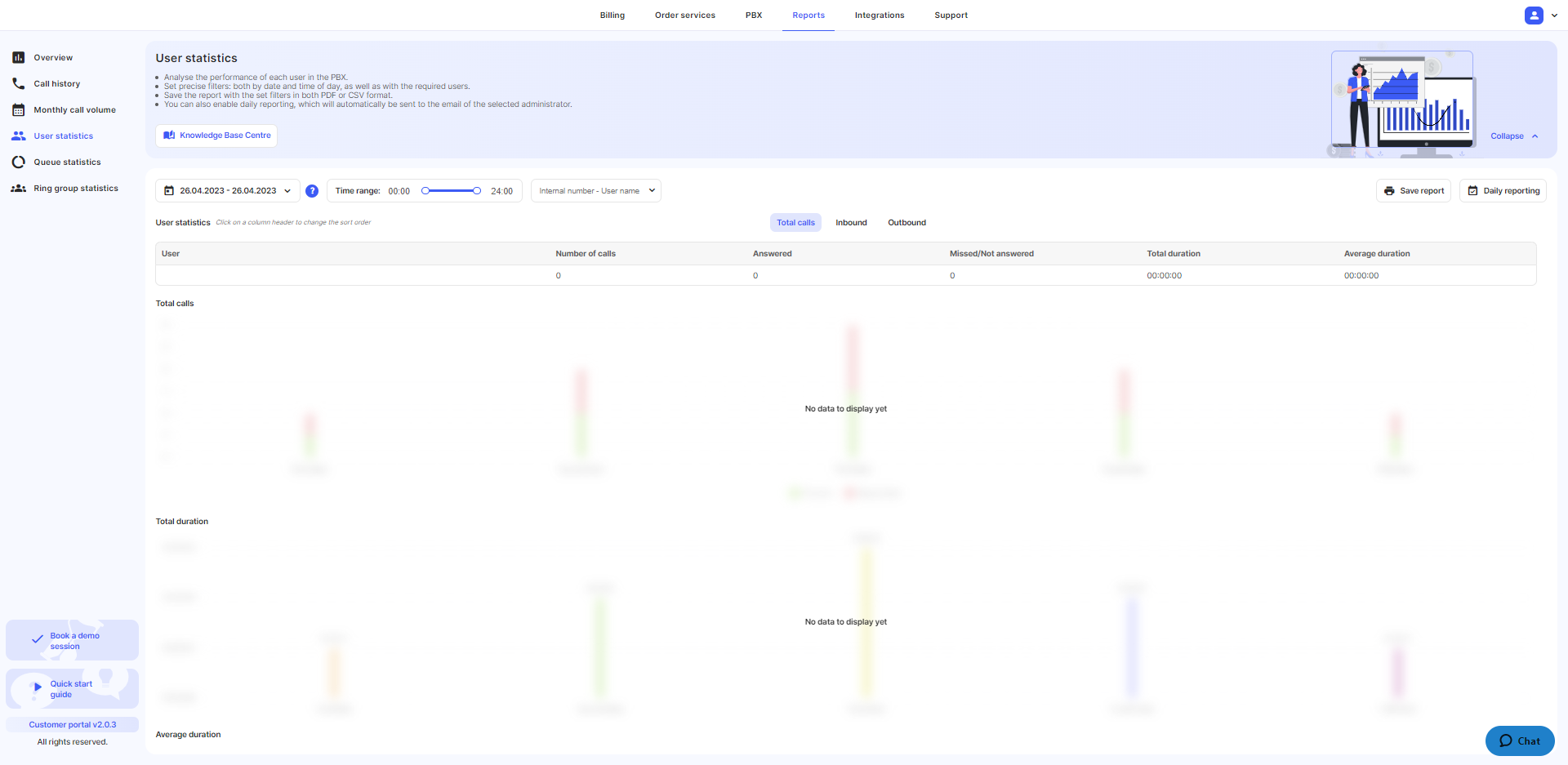Screen dimensions: 1568x765
Task: Click Book a demo session
Action: [72, 640]
